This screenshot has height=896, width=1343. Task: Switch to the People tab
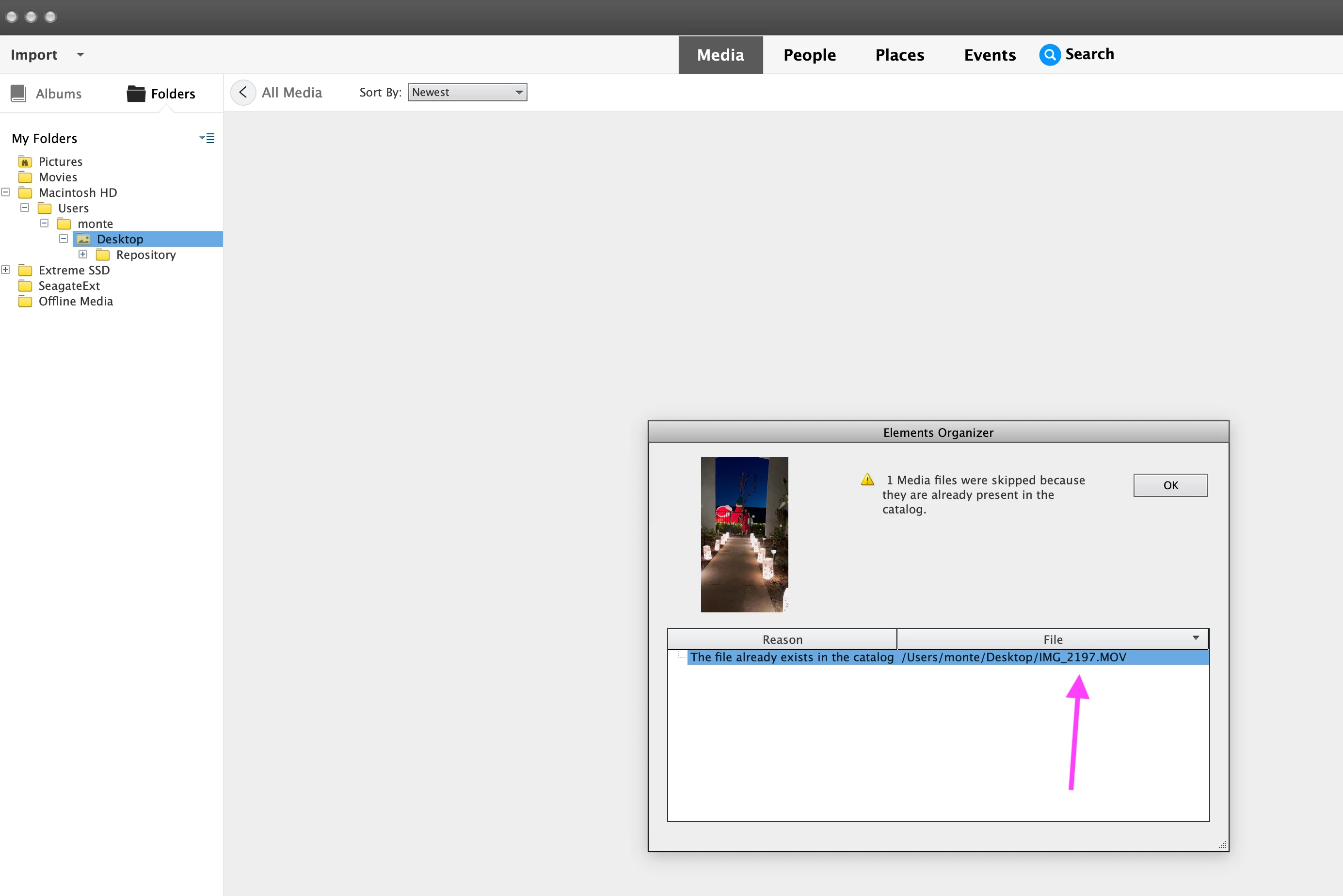point(809,55)
